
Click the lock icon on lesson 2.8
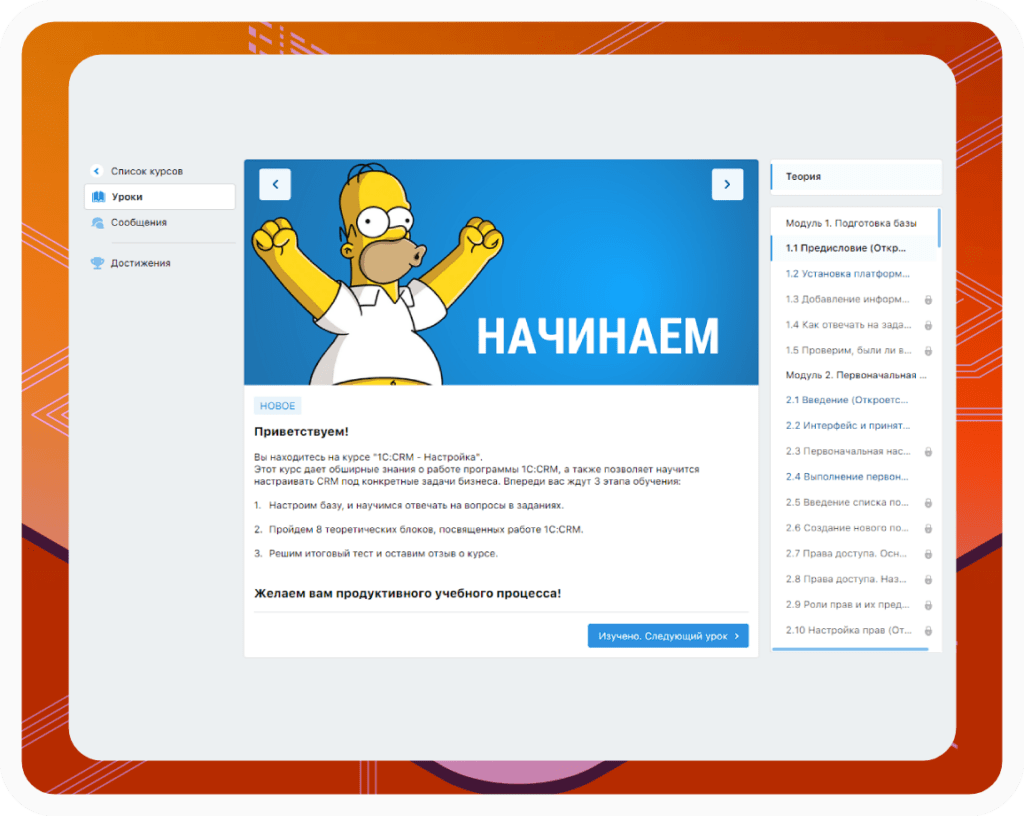coord(928,579)
